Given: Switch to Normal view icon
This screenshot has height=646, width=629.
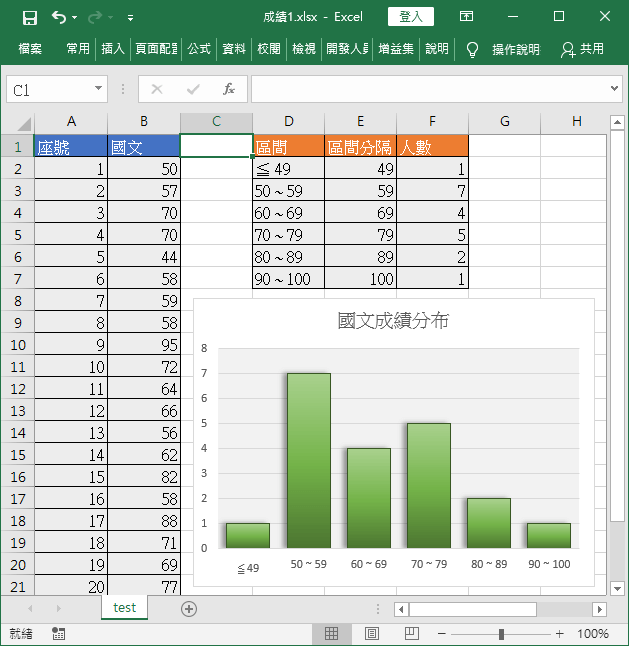Looking at the screenshot, I should pyautogui.click(x=331, y=634).
